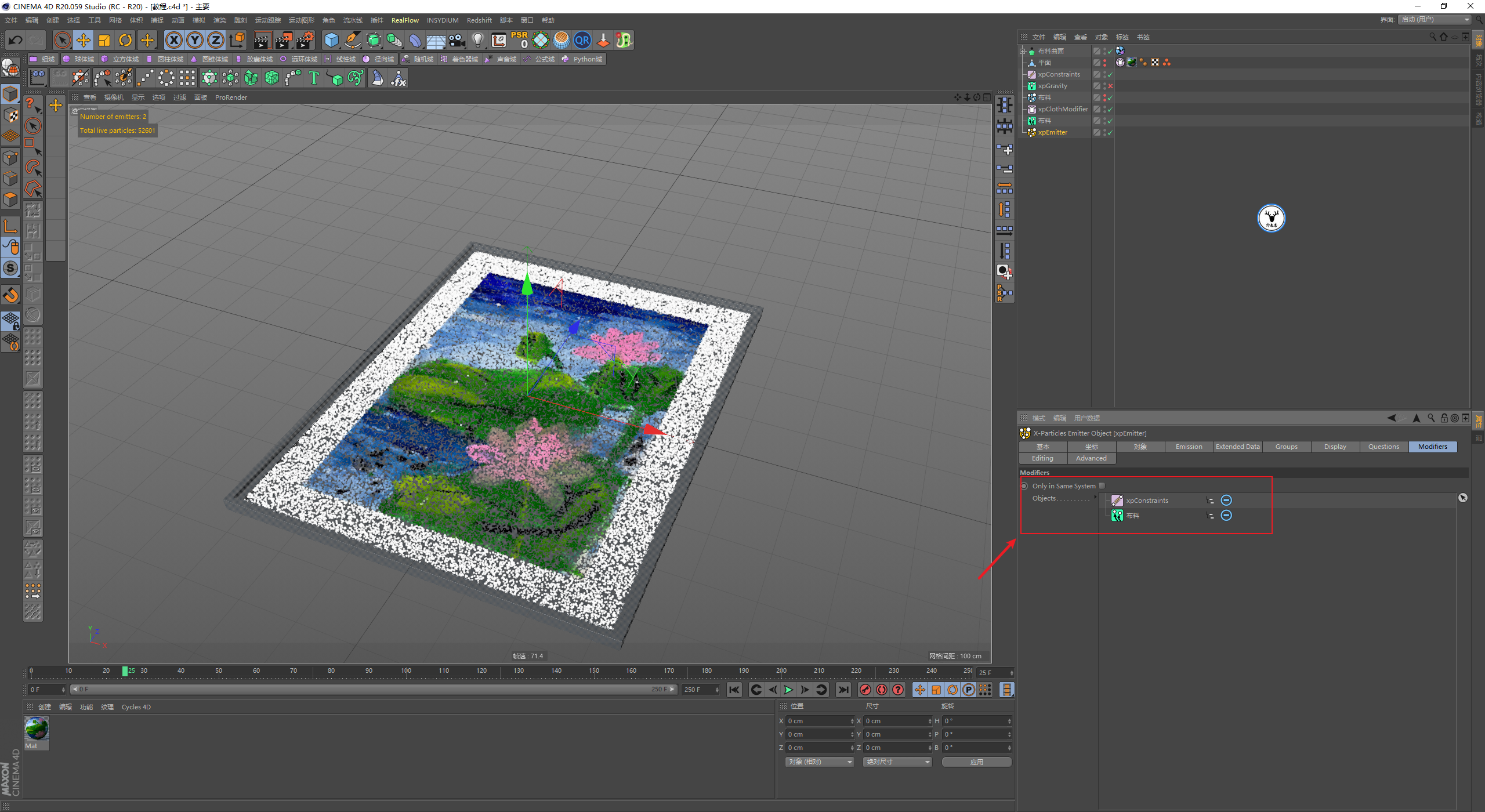Select the green MoText T icon

click(x=314, y=78)
